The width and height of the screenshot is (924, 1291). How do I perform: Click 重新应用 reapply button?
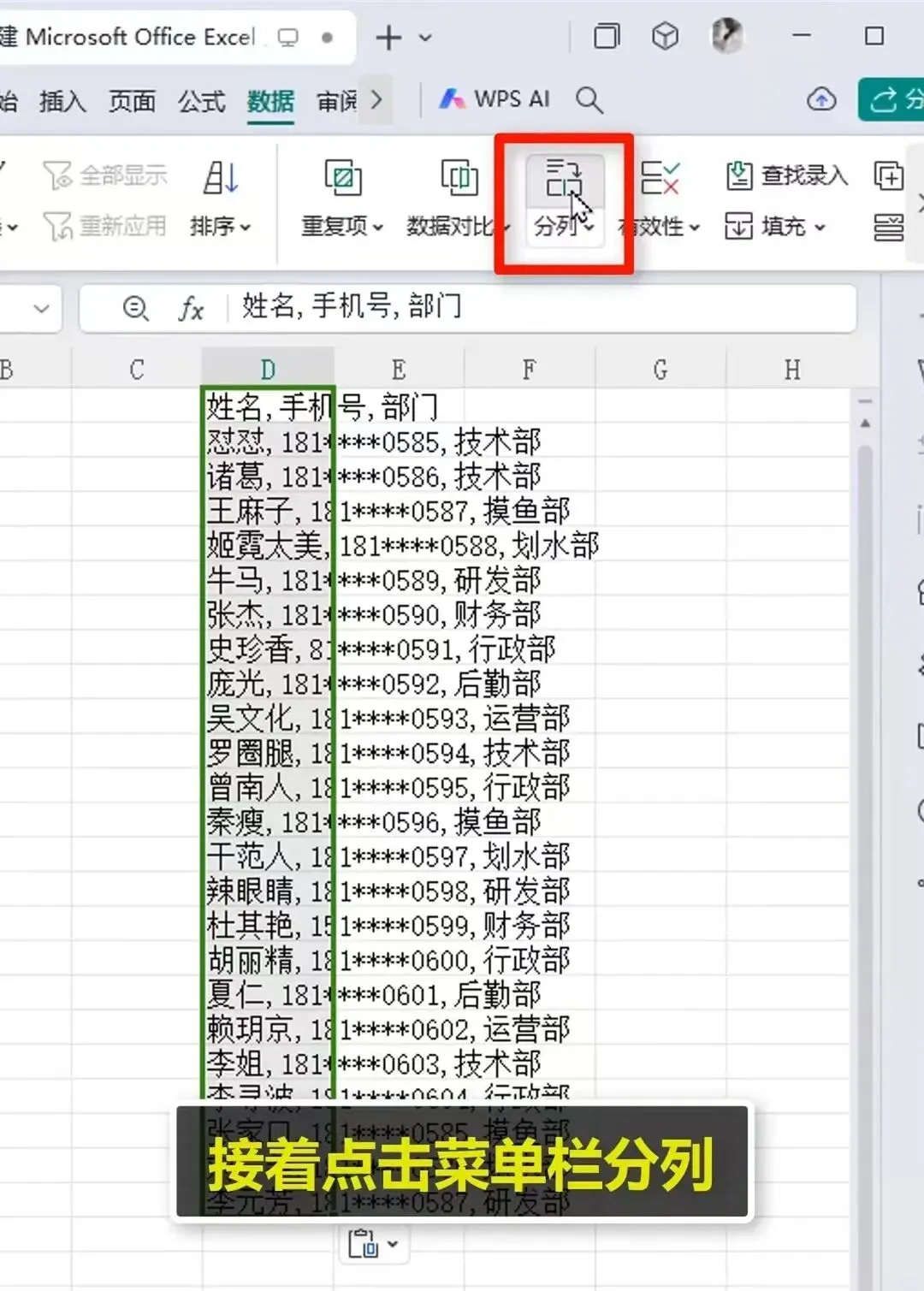[104, 227]
